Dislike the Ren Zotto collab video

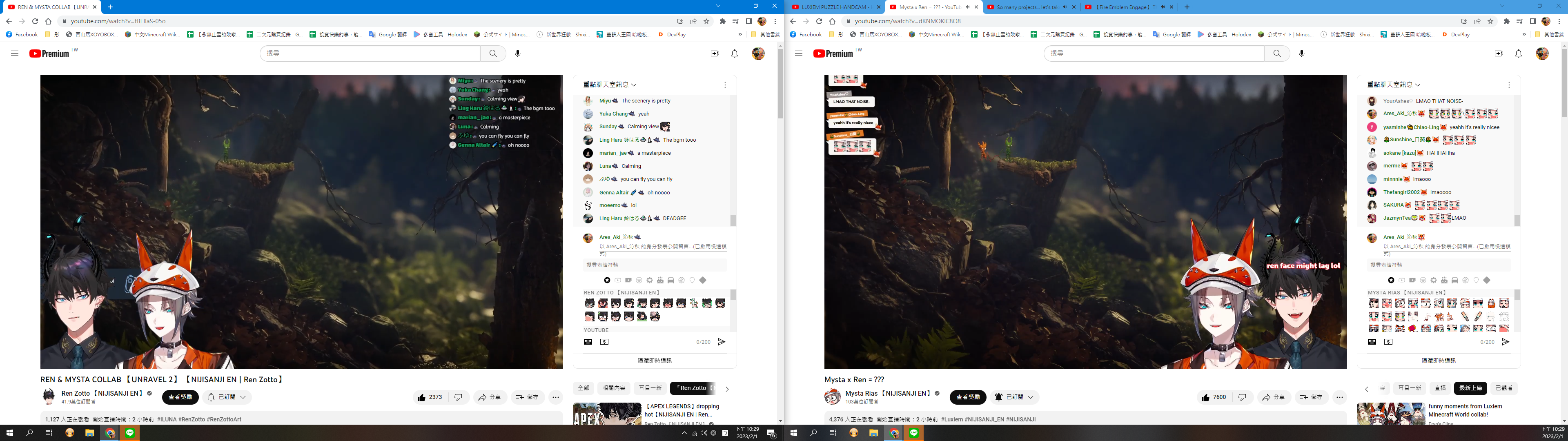tap(458, 397)
